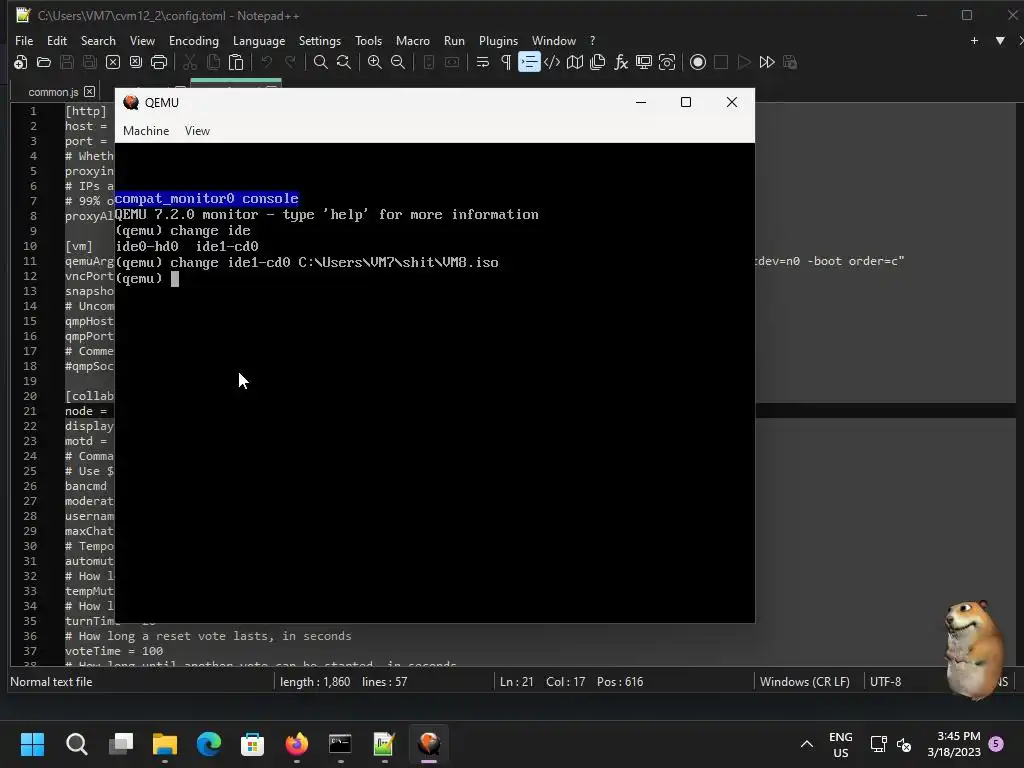
Task: Click the Close document toolbar icon
Action: pos(113,62)
